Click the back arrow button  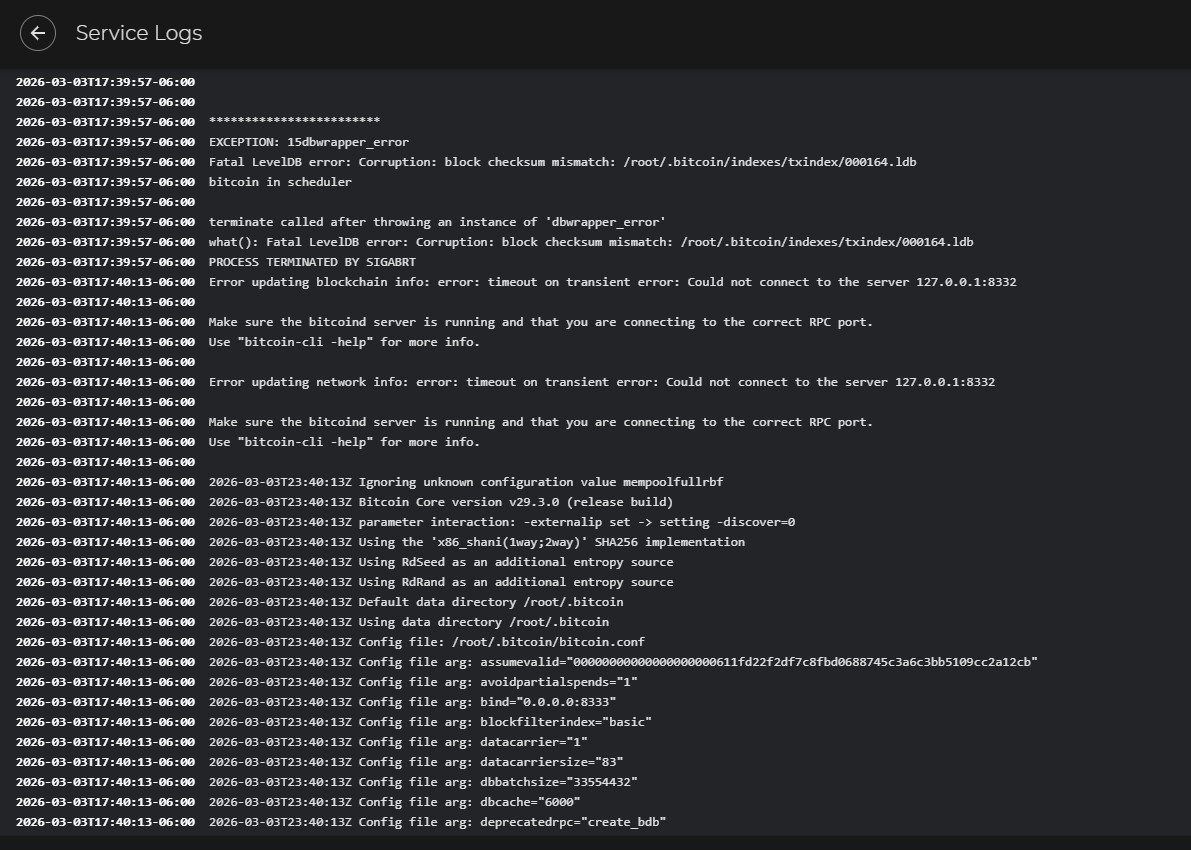click(x=38, y=33)
